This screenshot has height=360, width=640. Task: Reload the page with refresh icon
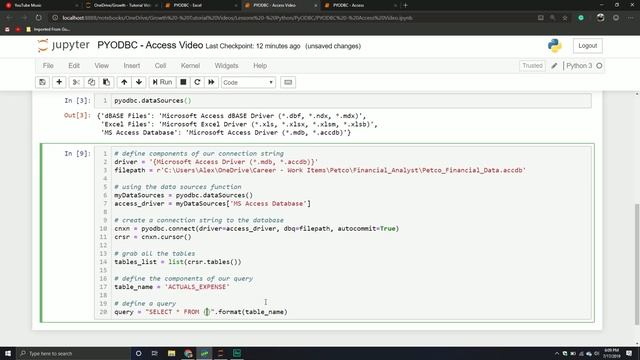tap(38, 18)
